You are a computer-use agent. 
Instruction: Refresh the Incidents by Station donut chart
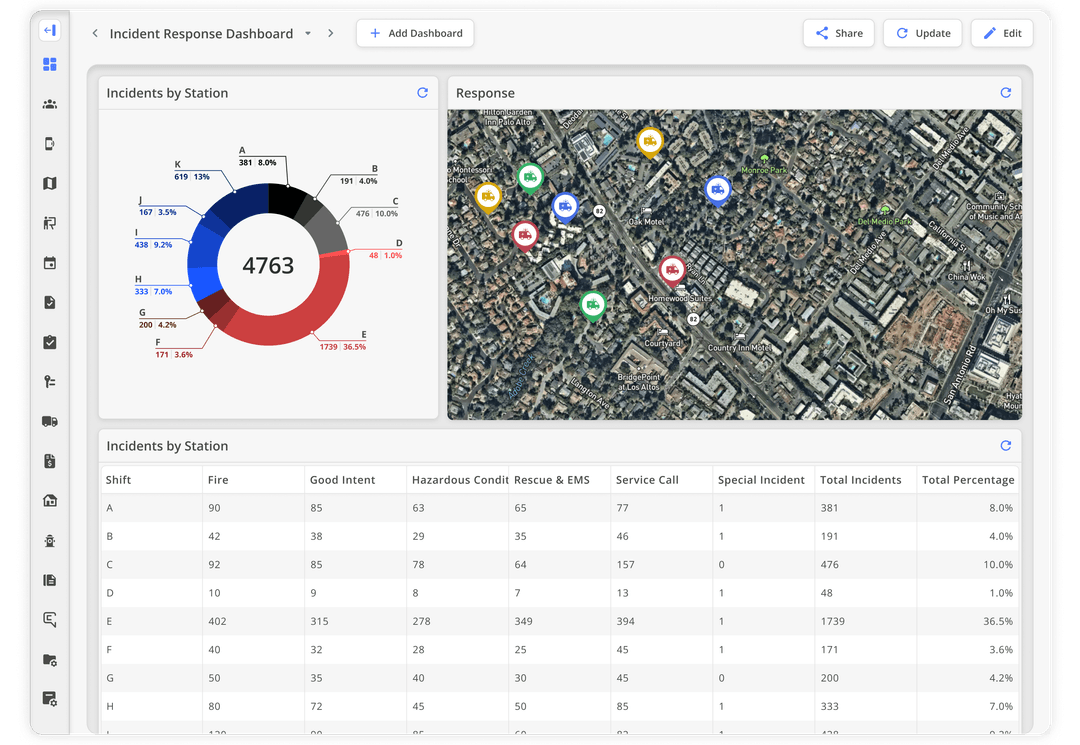[422, 92]
